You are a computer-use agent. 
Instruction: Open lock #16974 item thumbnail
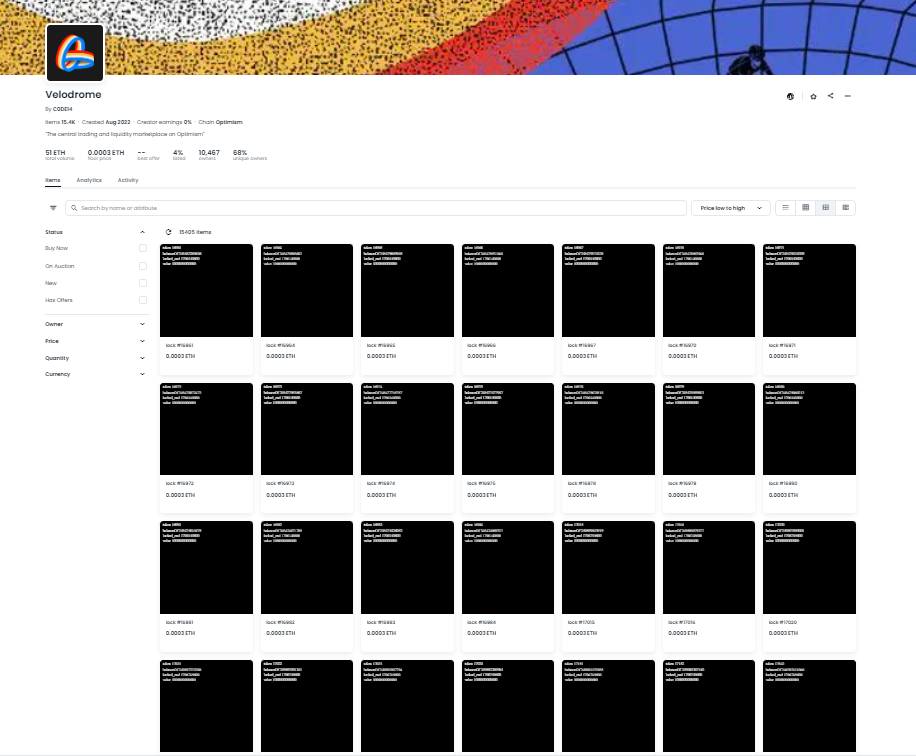click(x=407, y=429)
